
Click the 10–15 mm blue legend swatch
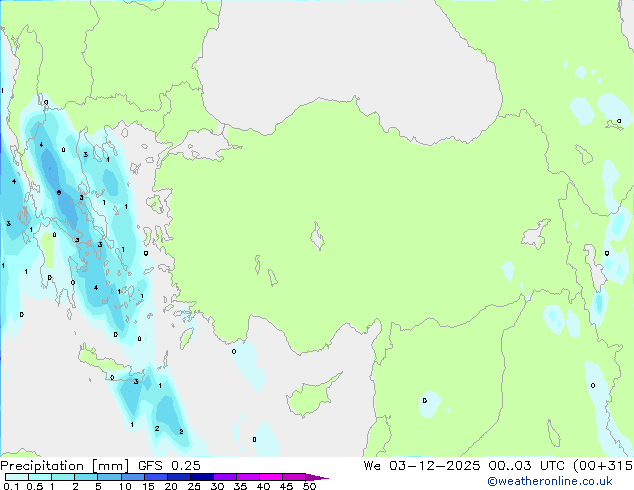pos(132,477)
